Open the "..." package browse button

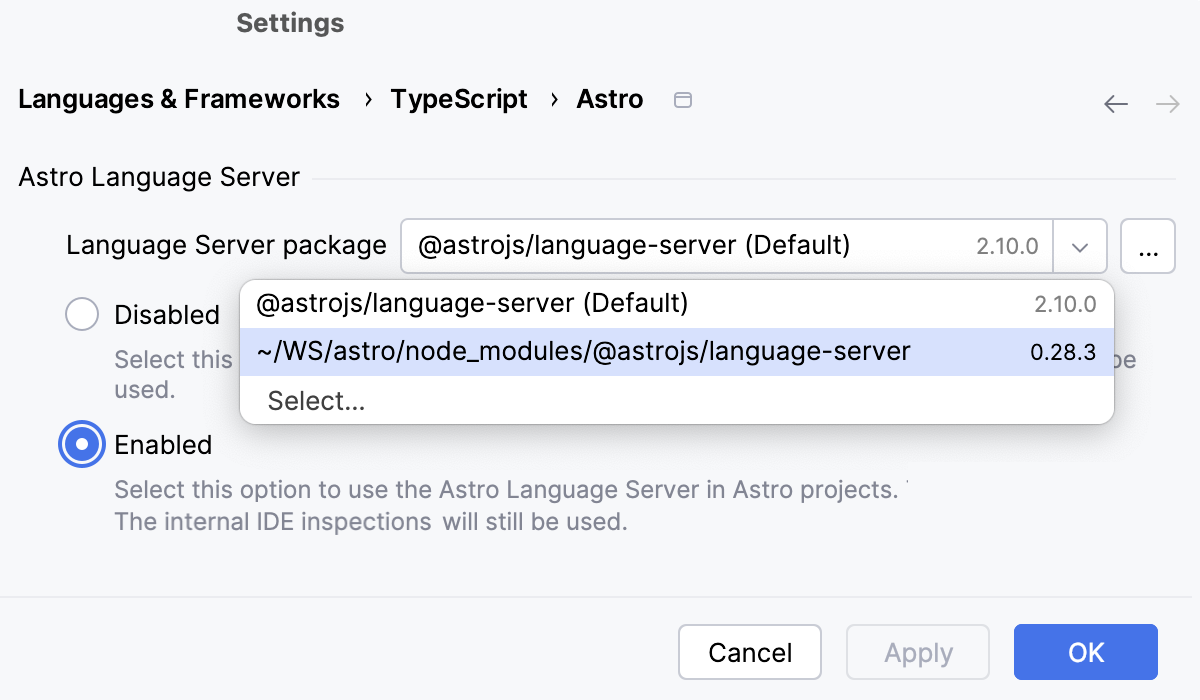(x=1147, y=246)
